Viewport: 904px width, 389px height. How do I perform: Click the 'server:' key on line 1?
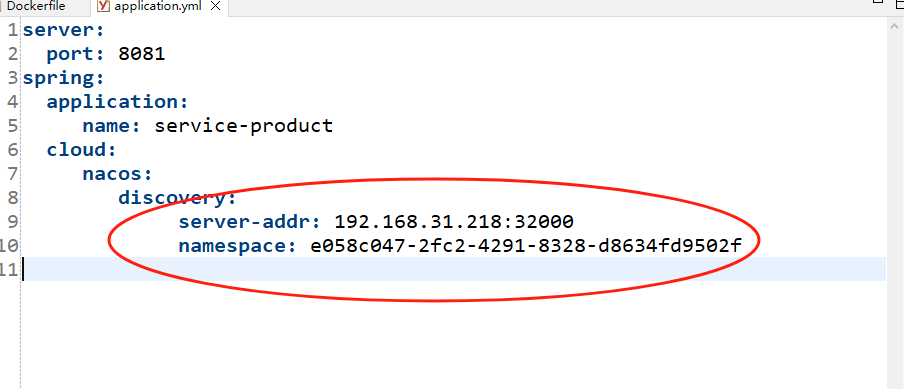(63, 29)
